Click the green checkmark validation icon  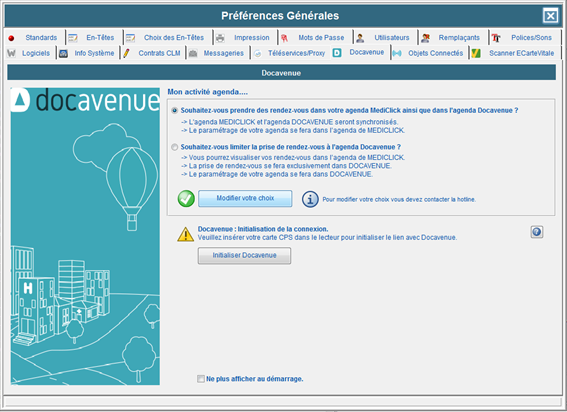[x=186, y=199]
